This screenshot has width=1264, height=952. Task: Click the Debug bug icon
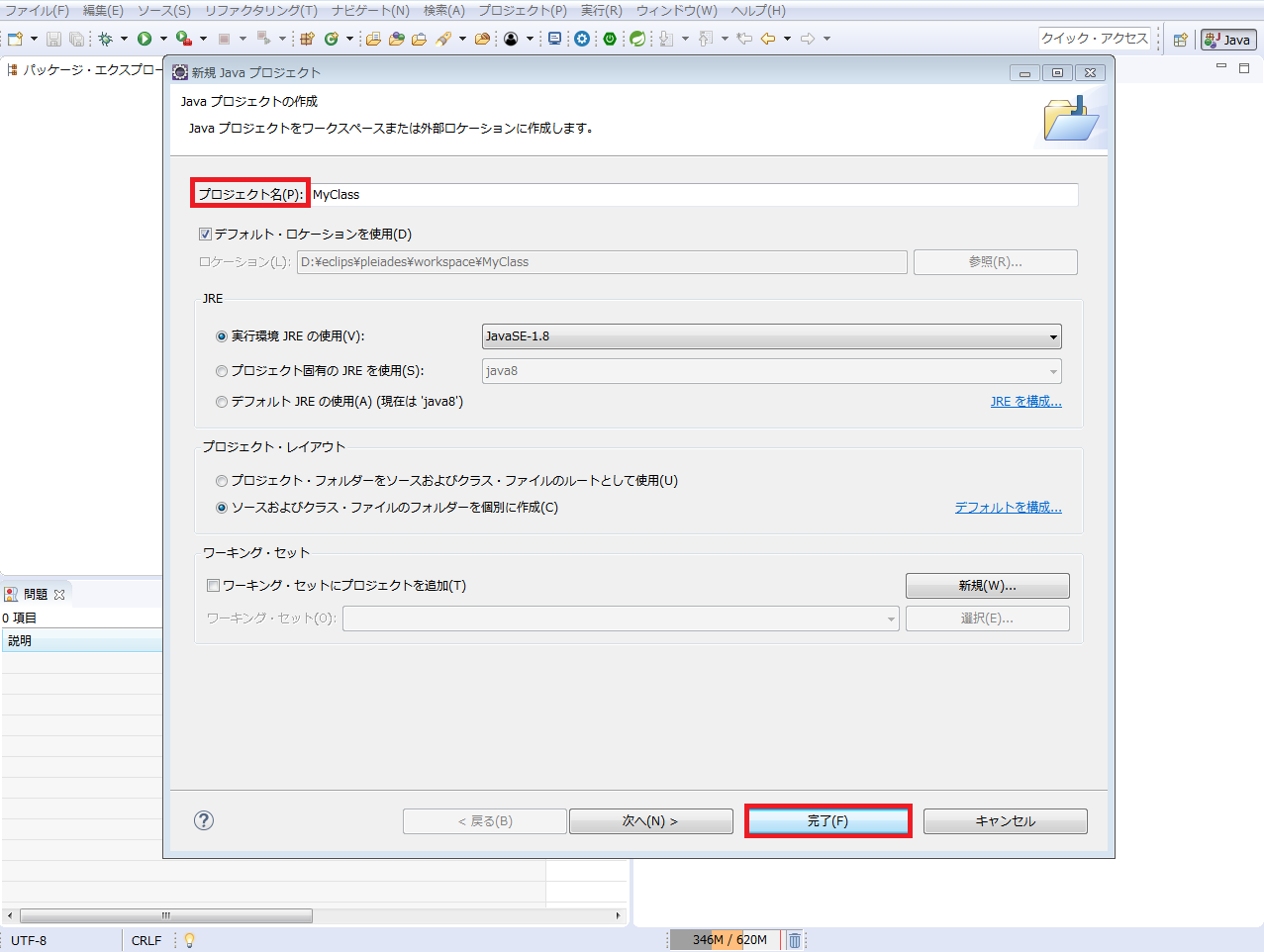[x=105, y=39]
